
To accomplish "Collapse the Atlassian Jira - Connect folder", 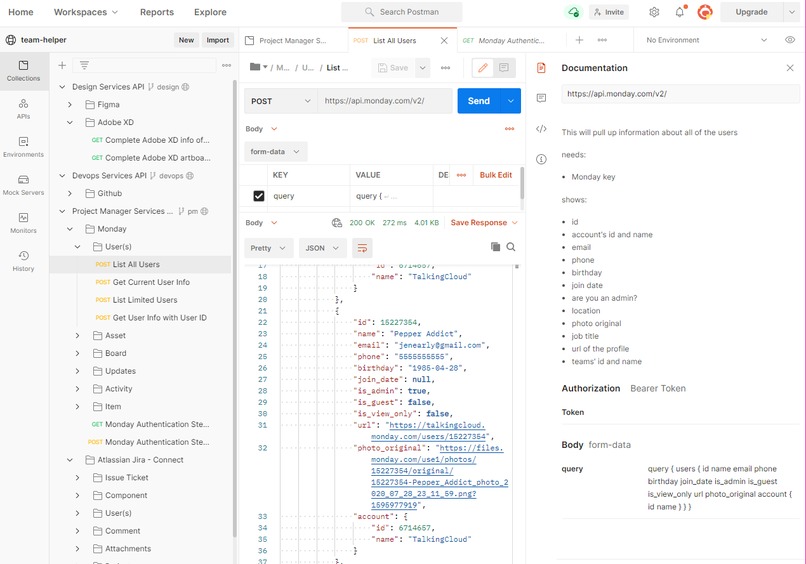I will point(70,460).
